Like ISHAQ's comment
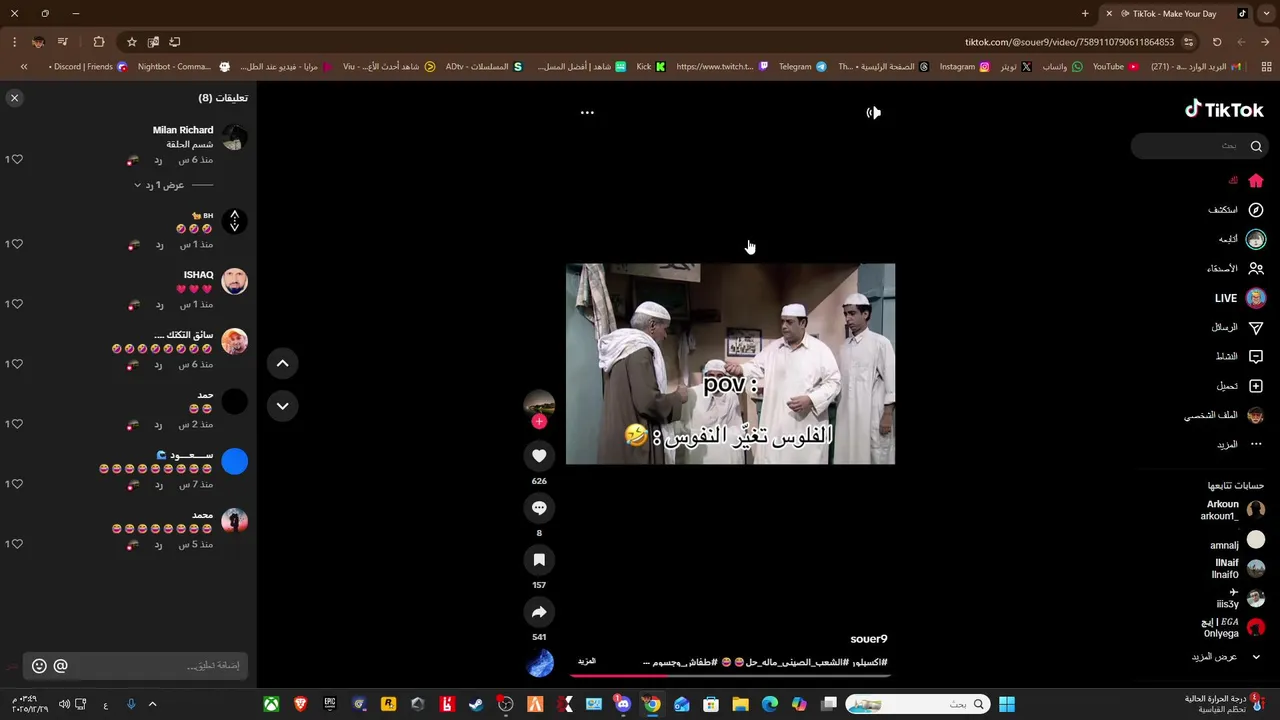The width and height of the screenshot is (1280, 720). click(x=17, y=304)
